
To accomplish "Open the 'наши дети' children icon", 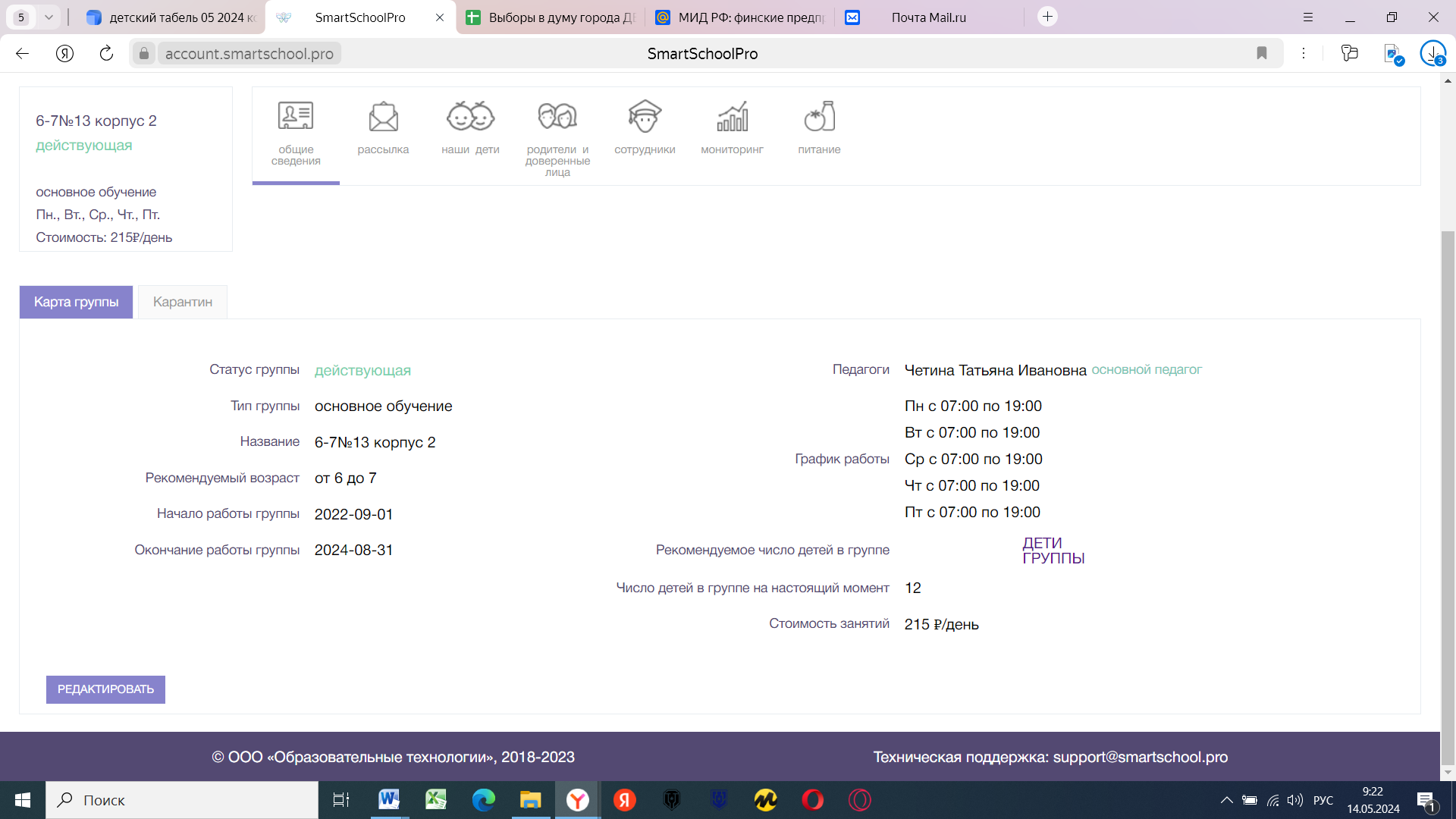I will (x=470, y=118).
